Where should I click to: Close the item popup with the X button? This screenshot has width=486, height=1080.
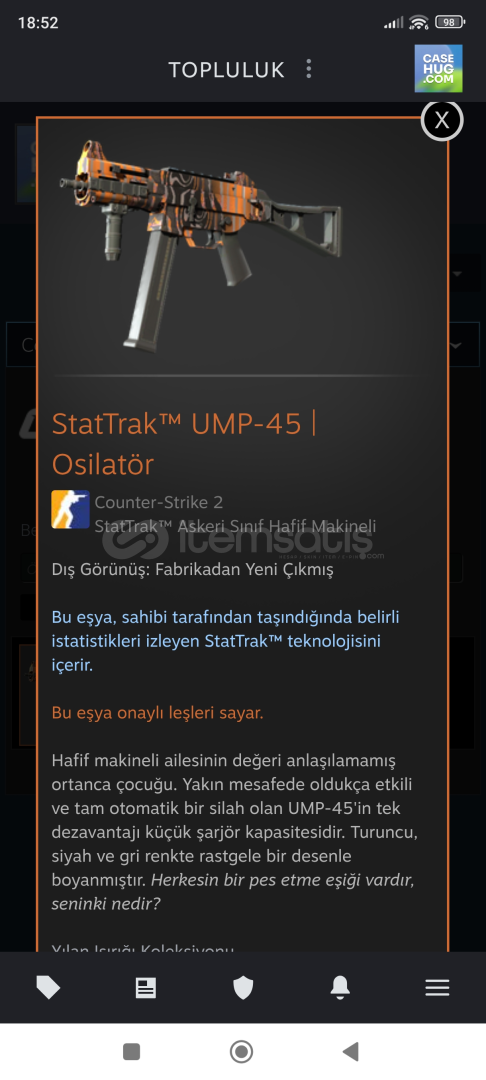click(x=441, y=121)
